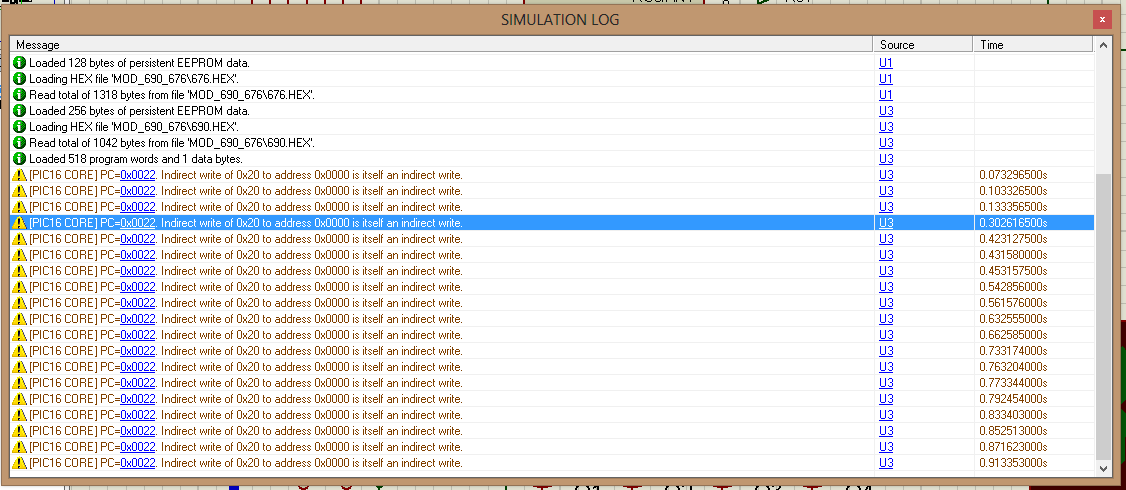This screenshot has height=490, width=1126.
Task: Click info icon beside 'Read total of 1318 bytes'
Action: pos(19,95)
